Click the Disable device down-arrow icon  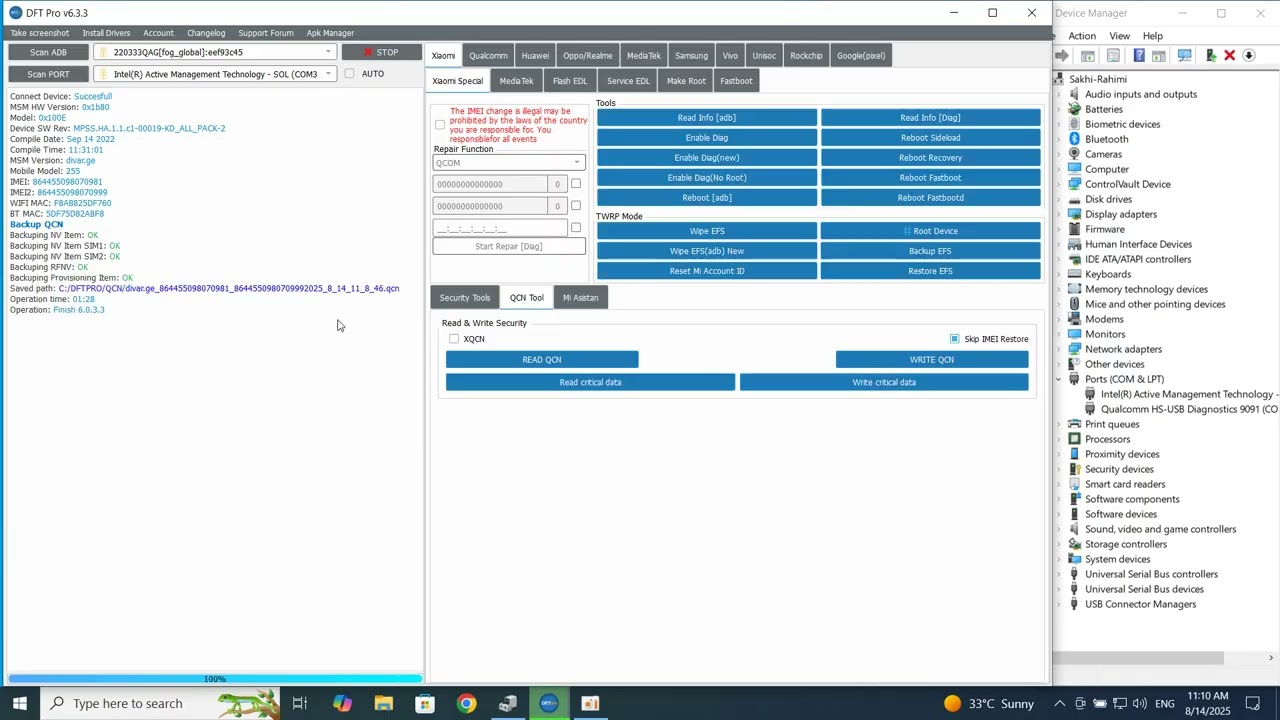pyautogui.click(x=1249, y=56)
